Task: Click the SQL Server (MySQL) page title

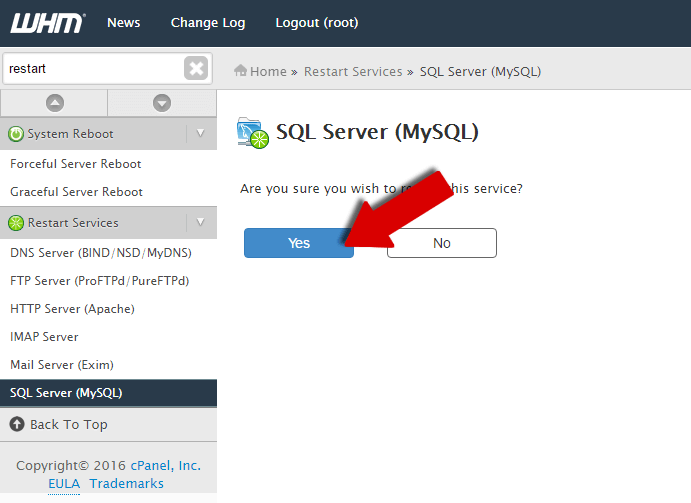Action: [377, 132]
